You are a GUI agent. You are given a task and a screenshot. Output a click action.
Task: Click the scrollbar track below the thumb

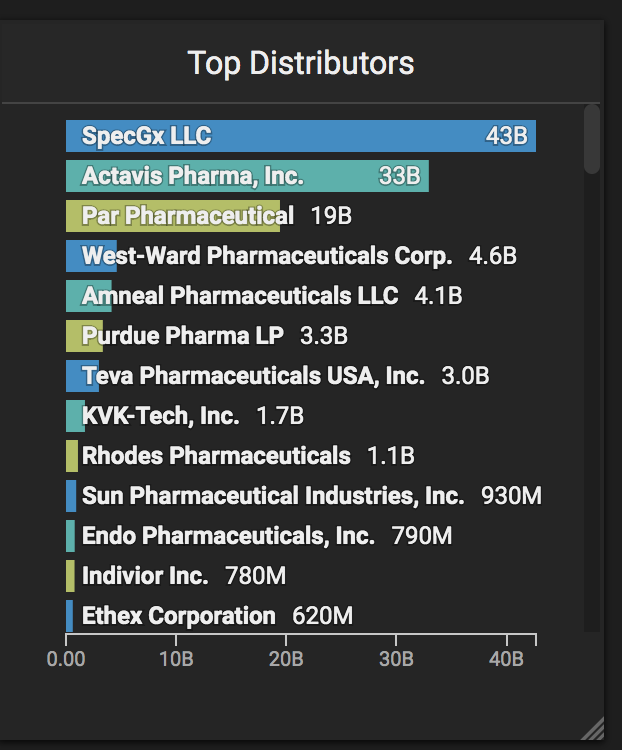(x=592, y=403)
